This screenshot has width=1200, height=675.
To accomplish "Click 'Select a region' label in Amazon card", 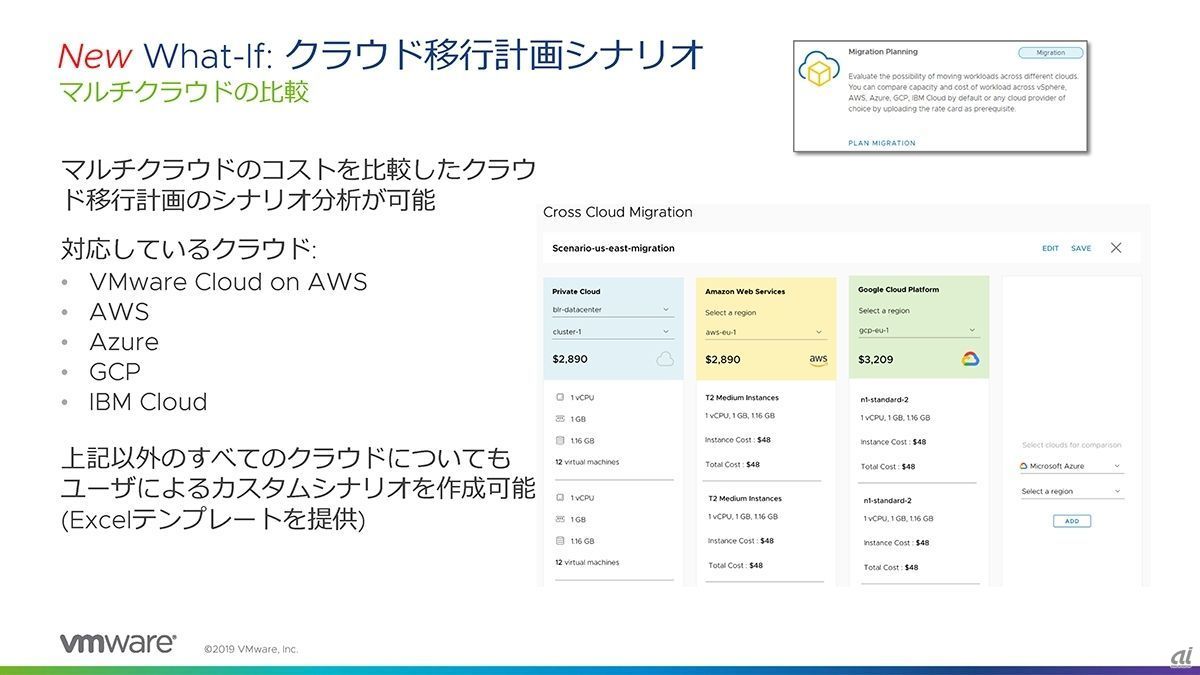I will tap(730, 313).
